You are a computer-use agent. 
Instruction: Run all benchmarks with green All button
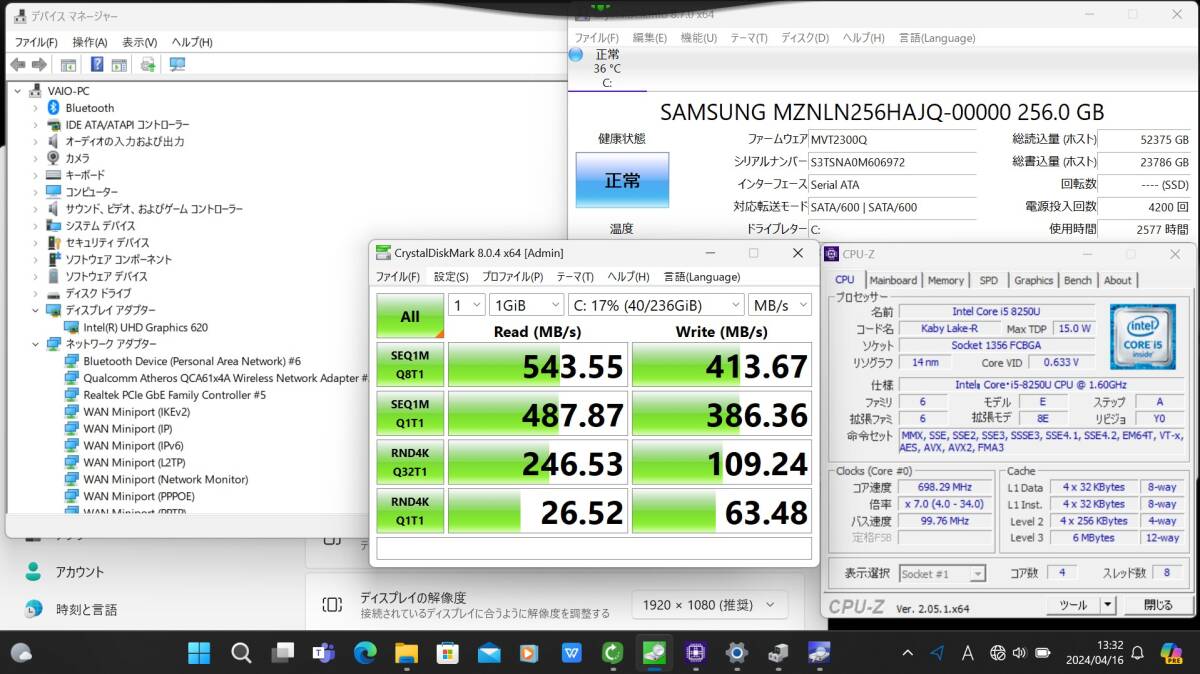[x=410, y=316]
